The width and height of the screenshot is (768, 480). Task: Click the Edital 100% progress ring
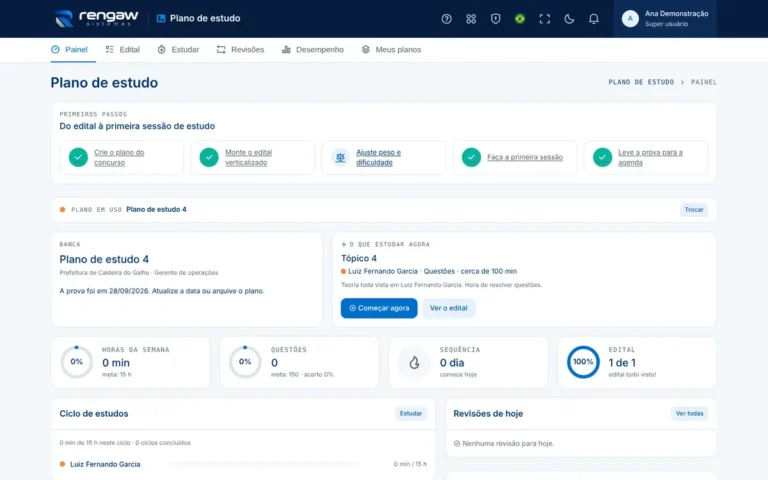583,362
